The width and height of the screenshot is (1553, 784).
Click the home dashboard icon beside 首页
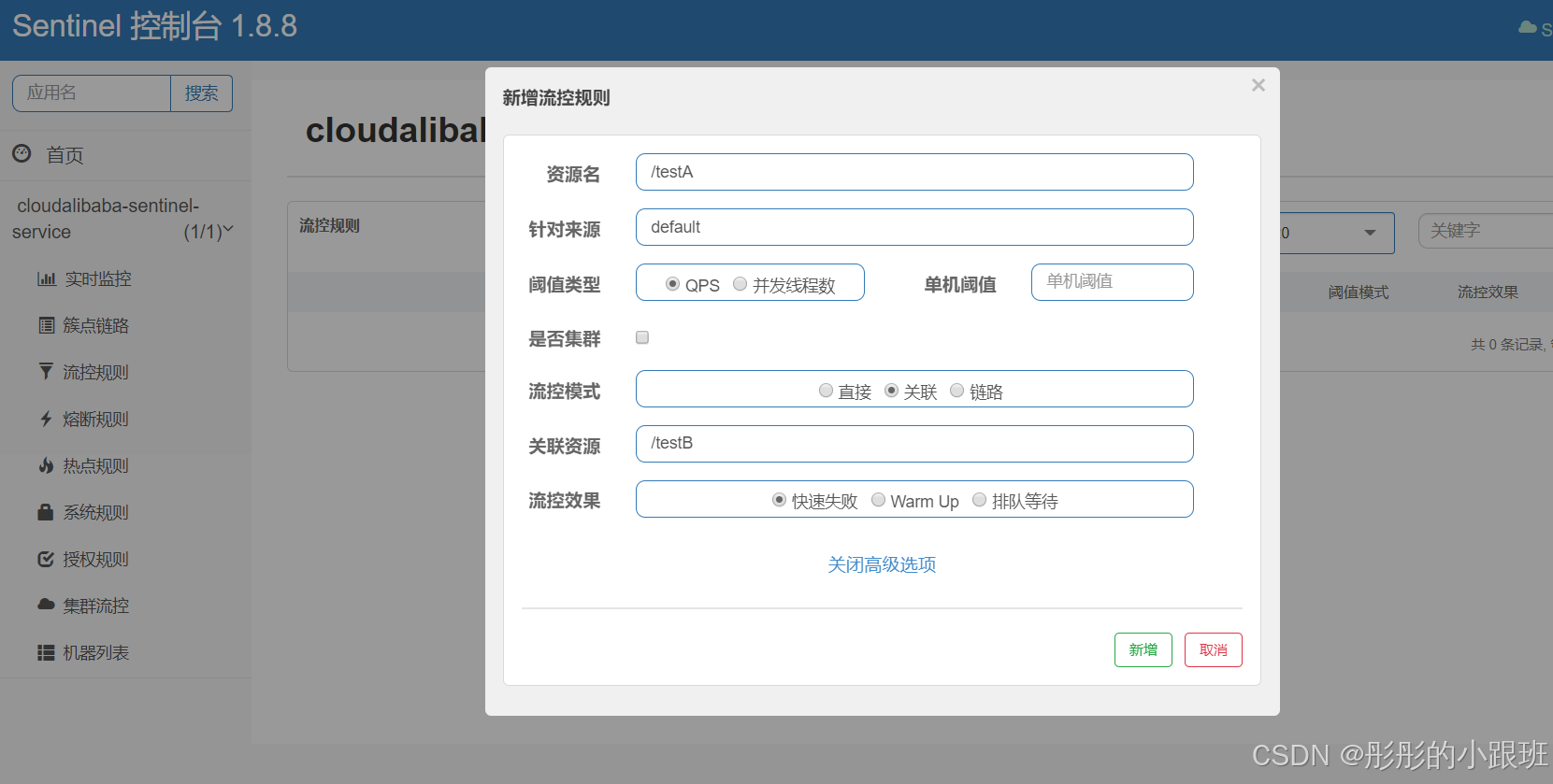(22, 154)
